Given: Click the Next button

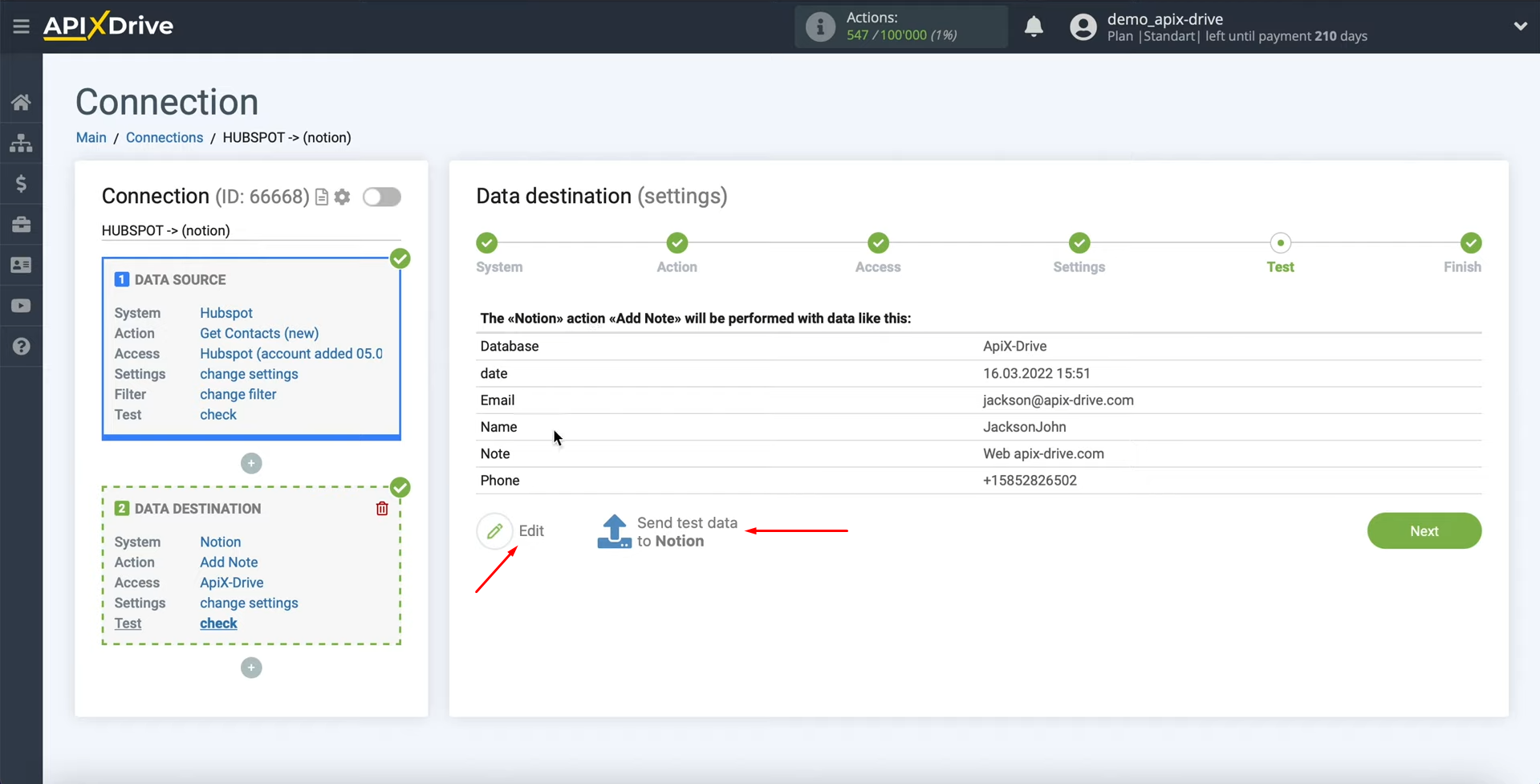Looking at the screenshot, I should [x=1424, y=530].
